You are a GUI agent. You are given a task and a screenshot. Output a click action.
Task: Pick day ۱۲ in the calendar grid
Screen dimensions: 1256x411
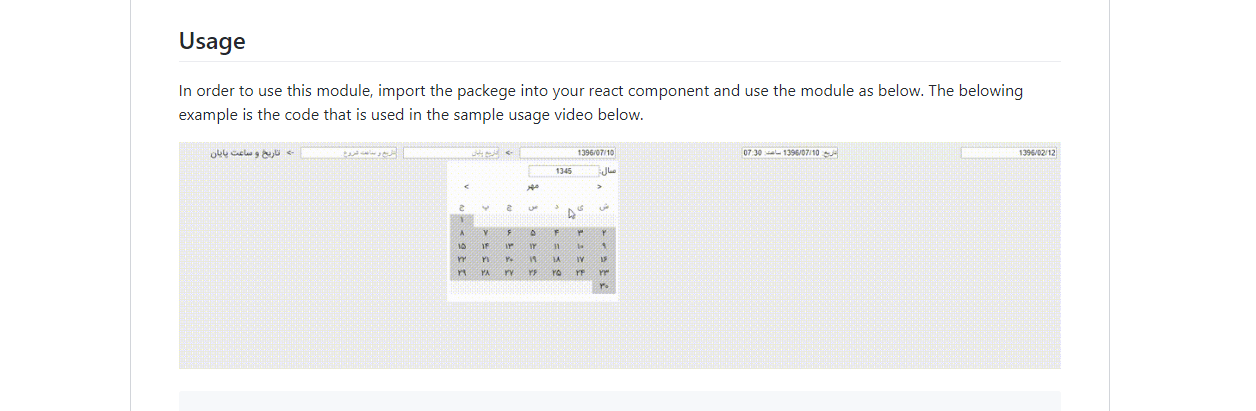pyautogui.click(x=533, y=245)
